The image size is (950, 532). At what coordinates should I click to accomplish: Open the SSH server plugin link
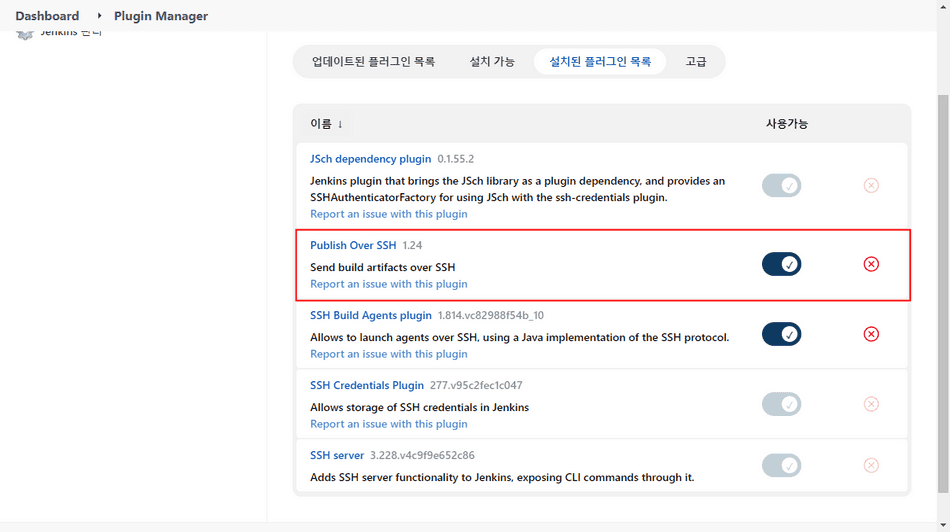[x=337, y=455]
